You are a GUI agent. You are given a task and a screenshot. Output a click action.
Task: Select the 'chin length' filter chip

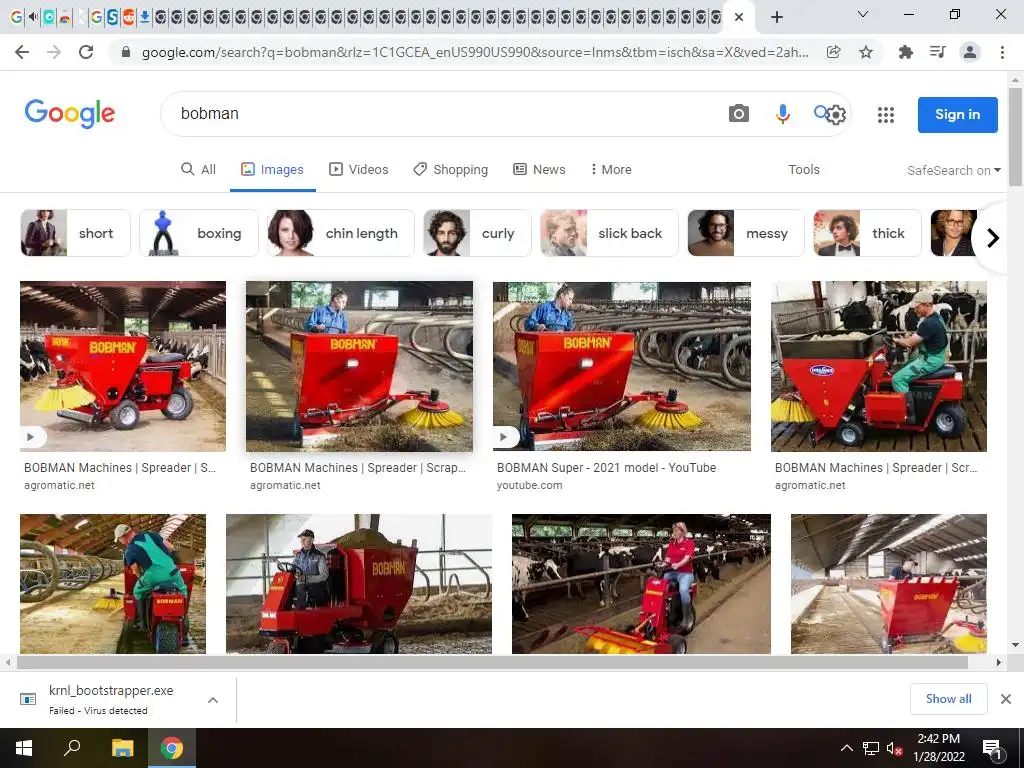click(340, 233)
